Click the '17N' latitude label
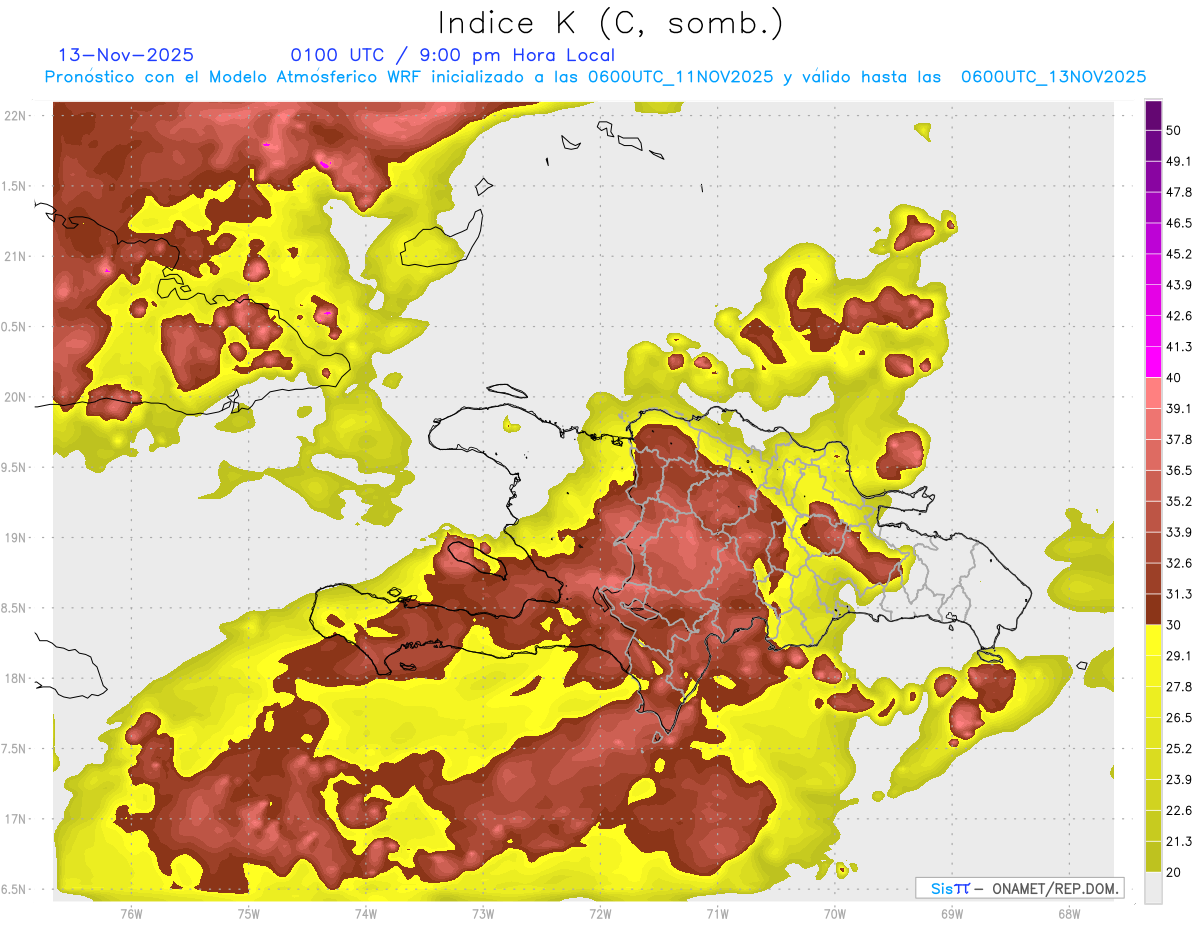Image resolution: width=1200 pixels, height=927 pixels. tap(15, 819)
